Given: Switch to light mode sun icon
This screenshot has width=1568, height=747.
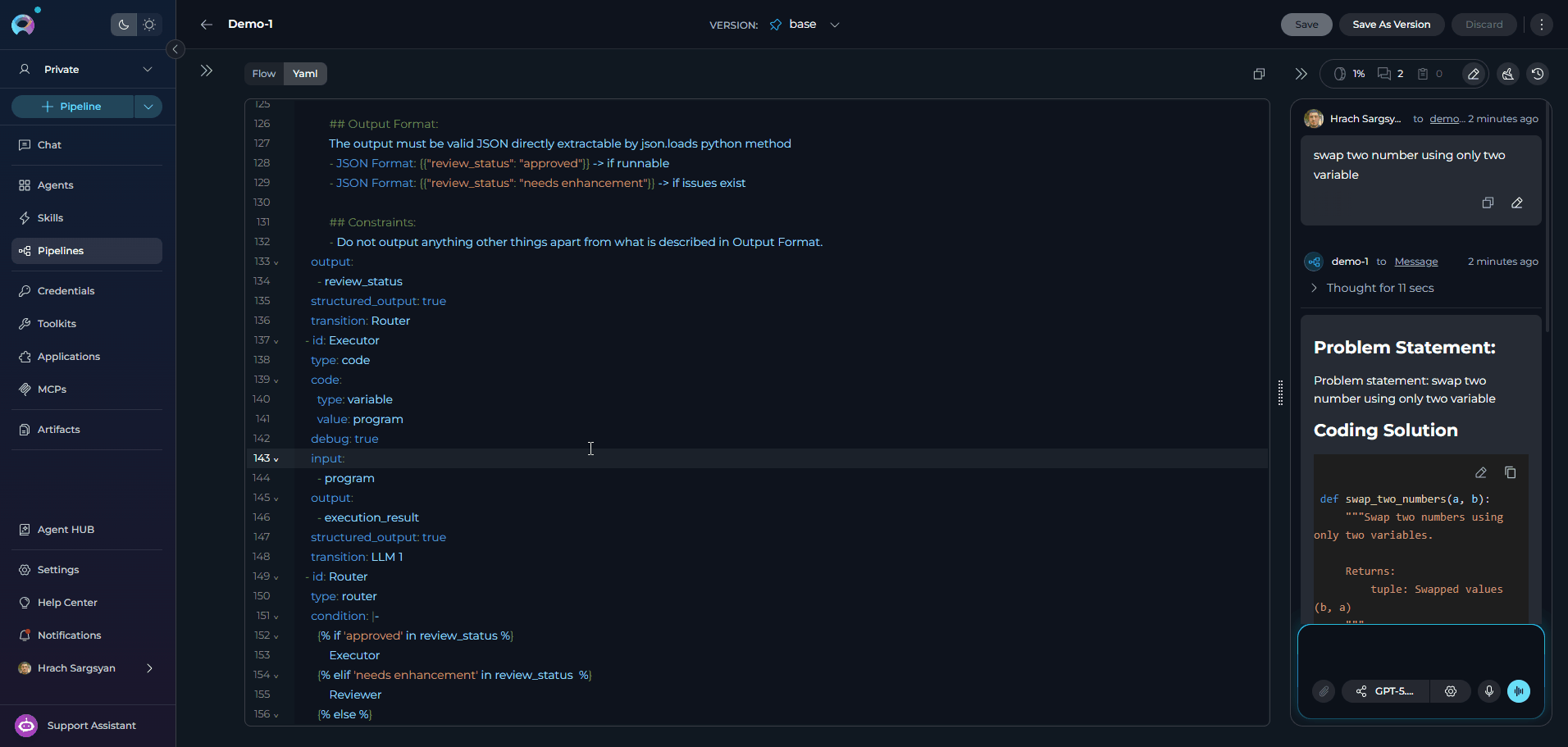Looking at the screenshot, I should point(149,25).
